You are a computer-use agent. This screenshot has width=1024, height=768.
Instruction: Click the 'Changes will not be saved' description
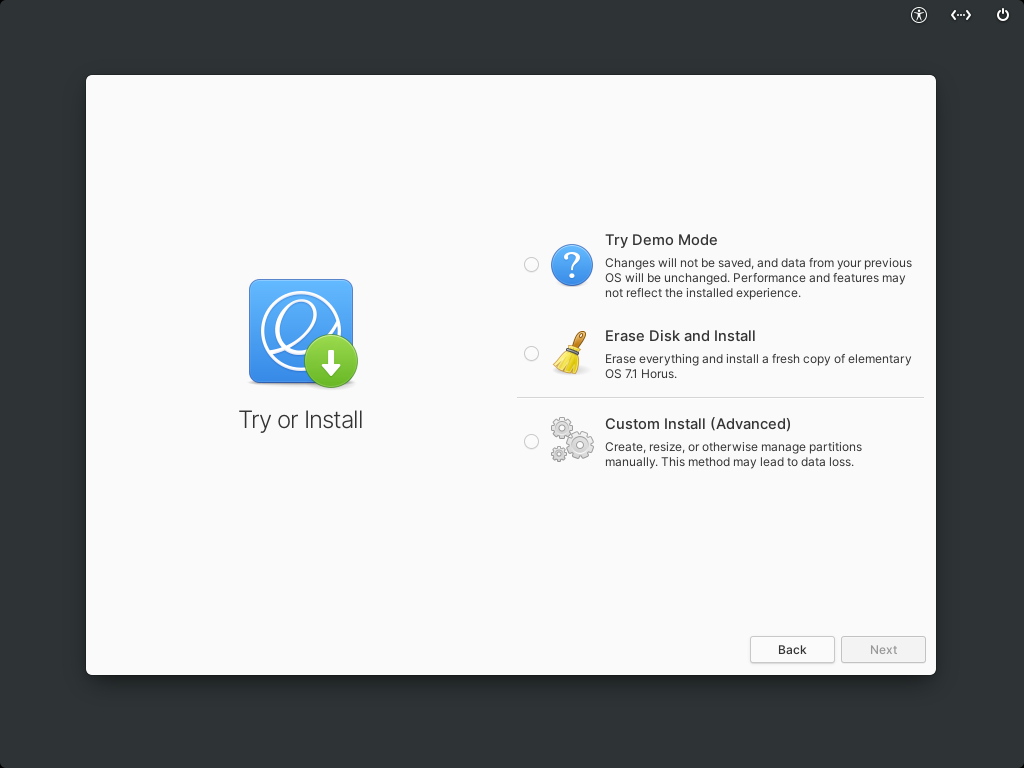click(758, 278)
